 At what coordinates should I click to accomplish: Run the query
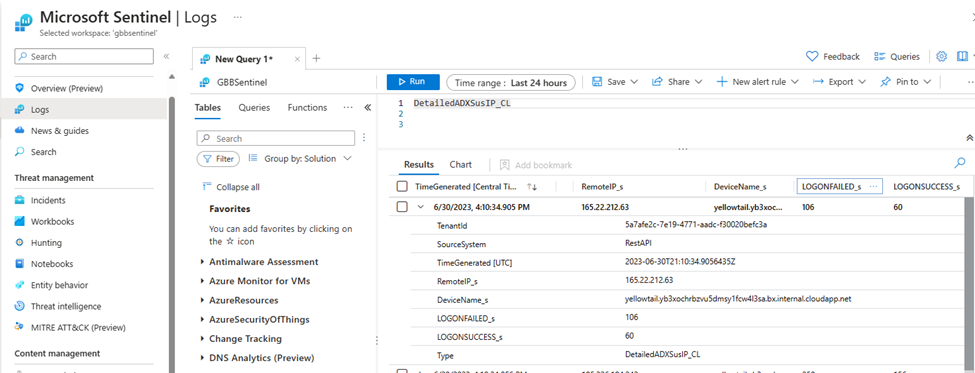tap(413, 82)
